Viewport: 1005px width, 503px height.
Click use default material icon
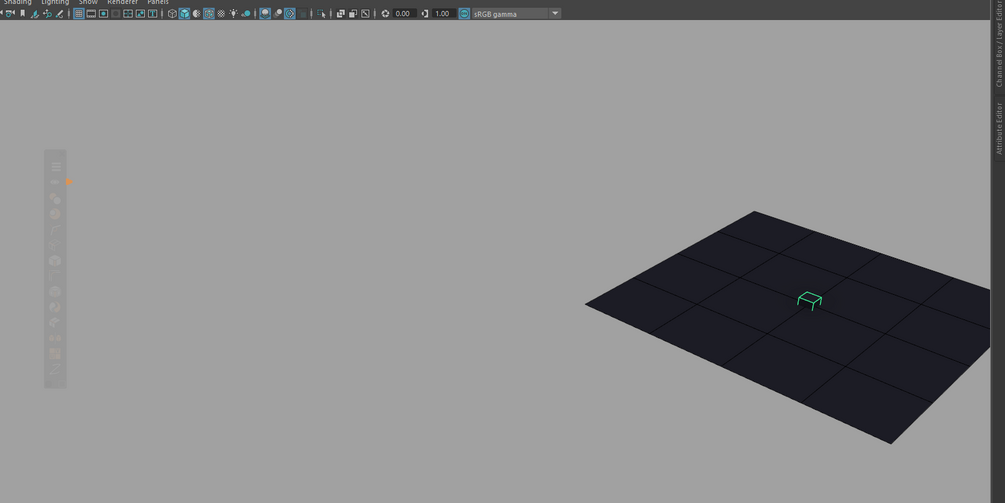pyautogui.click(x=196, y=13)
